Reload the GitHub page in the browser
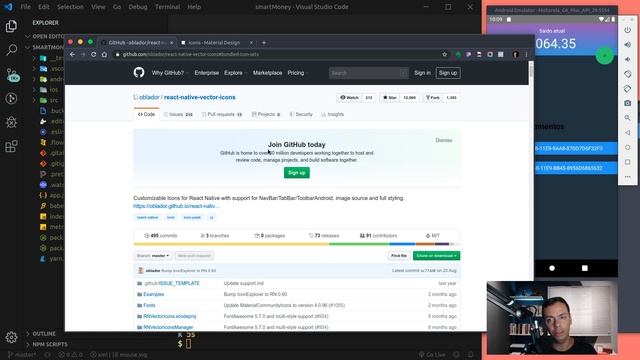Image resolution: width=640 pixels, height=360 pixels. pos(93,54)
